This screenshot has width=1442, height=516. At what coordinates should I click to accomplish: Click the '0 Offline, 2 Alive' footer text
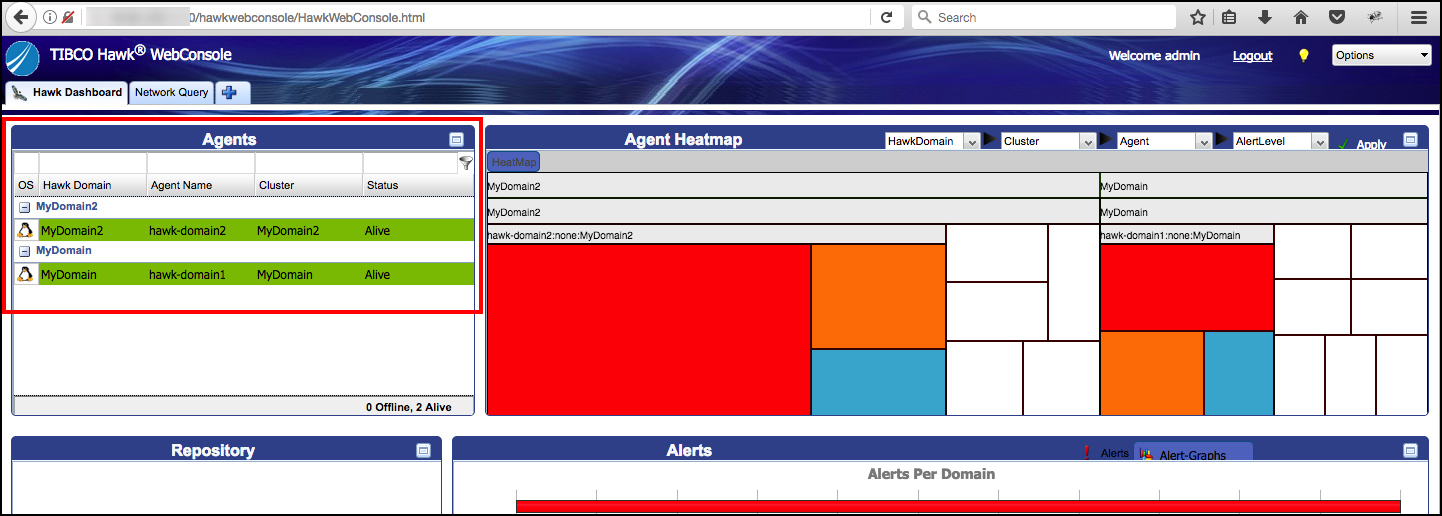409,407
